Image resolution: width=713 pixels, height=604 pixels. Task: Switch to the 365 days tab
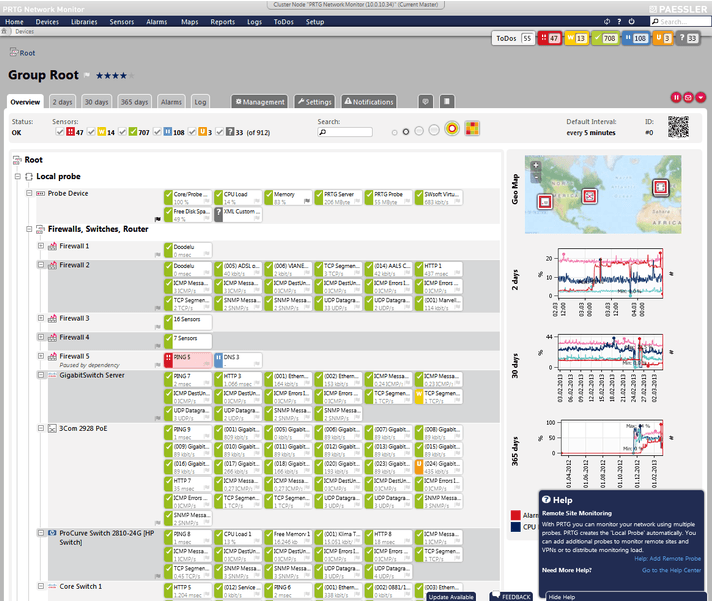point(134,102)
